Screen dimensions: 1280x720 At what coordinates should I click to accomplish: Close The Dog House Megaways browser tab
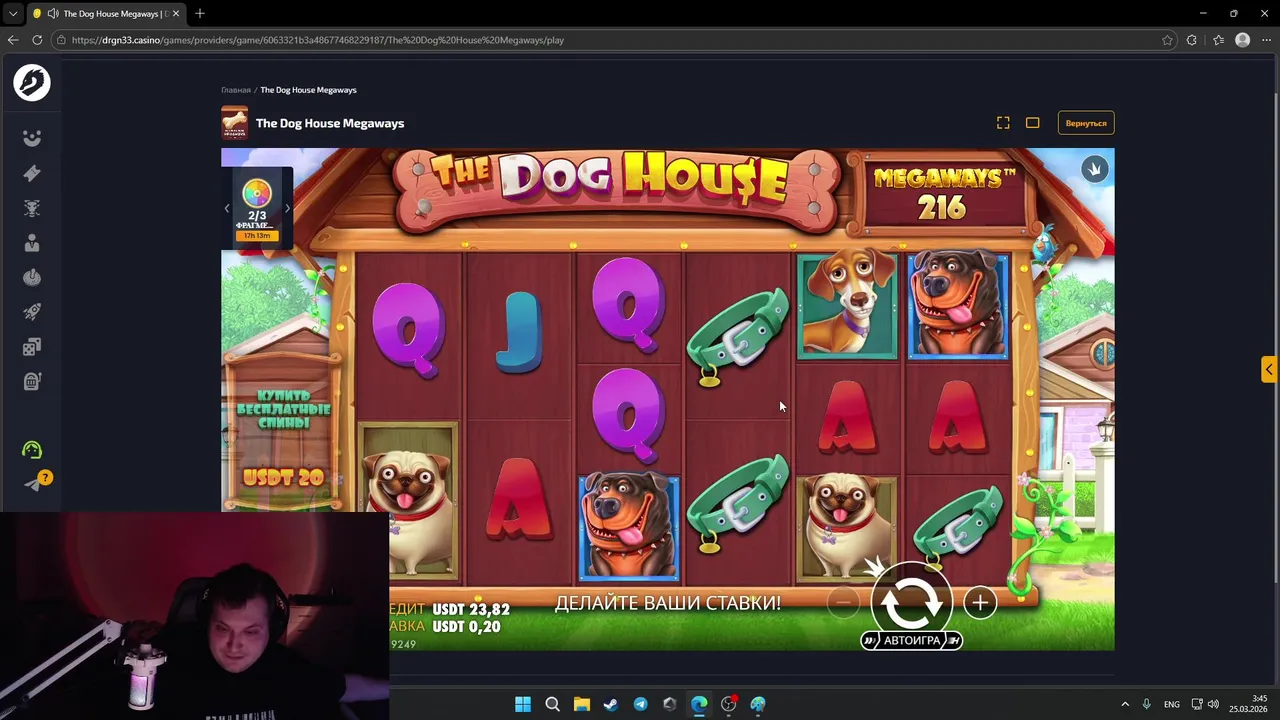(x=175, y=14)
